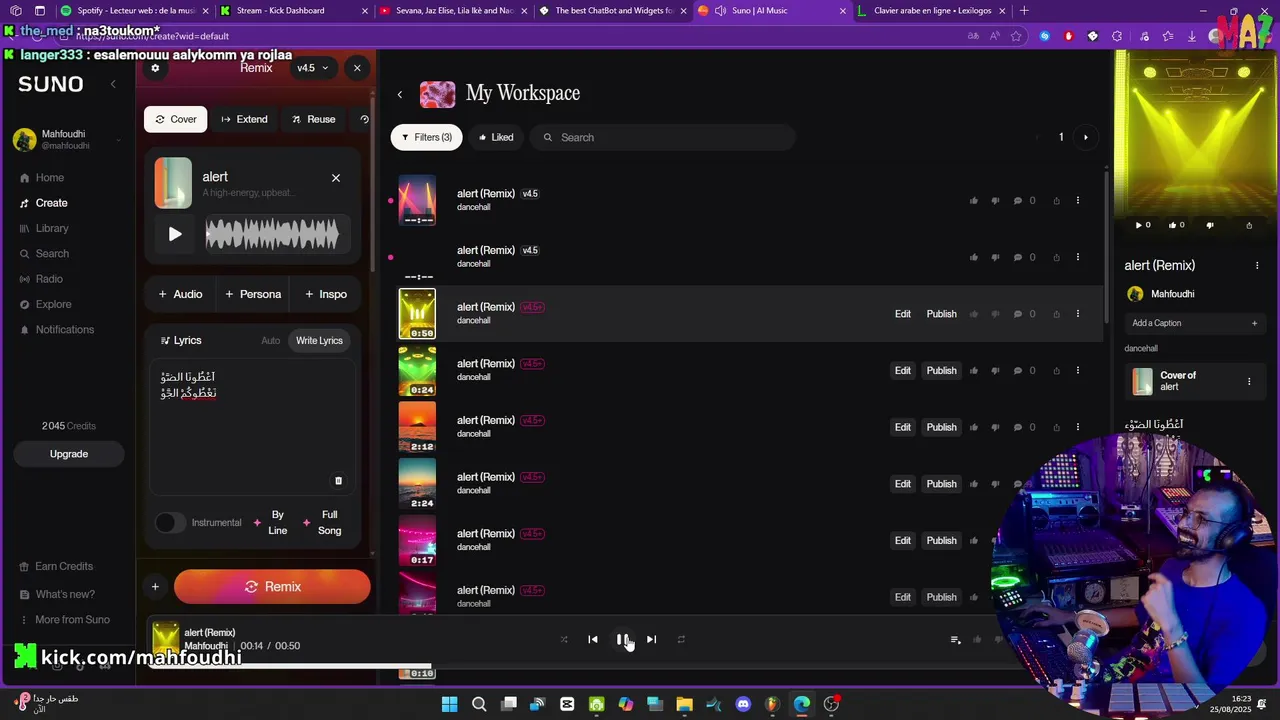Select the Extend tab
This screenshot has height=720, width=1280.
point(244,119)
